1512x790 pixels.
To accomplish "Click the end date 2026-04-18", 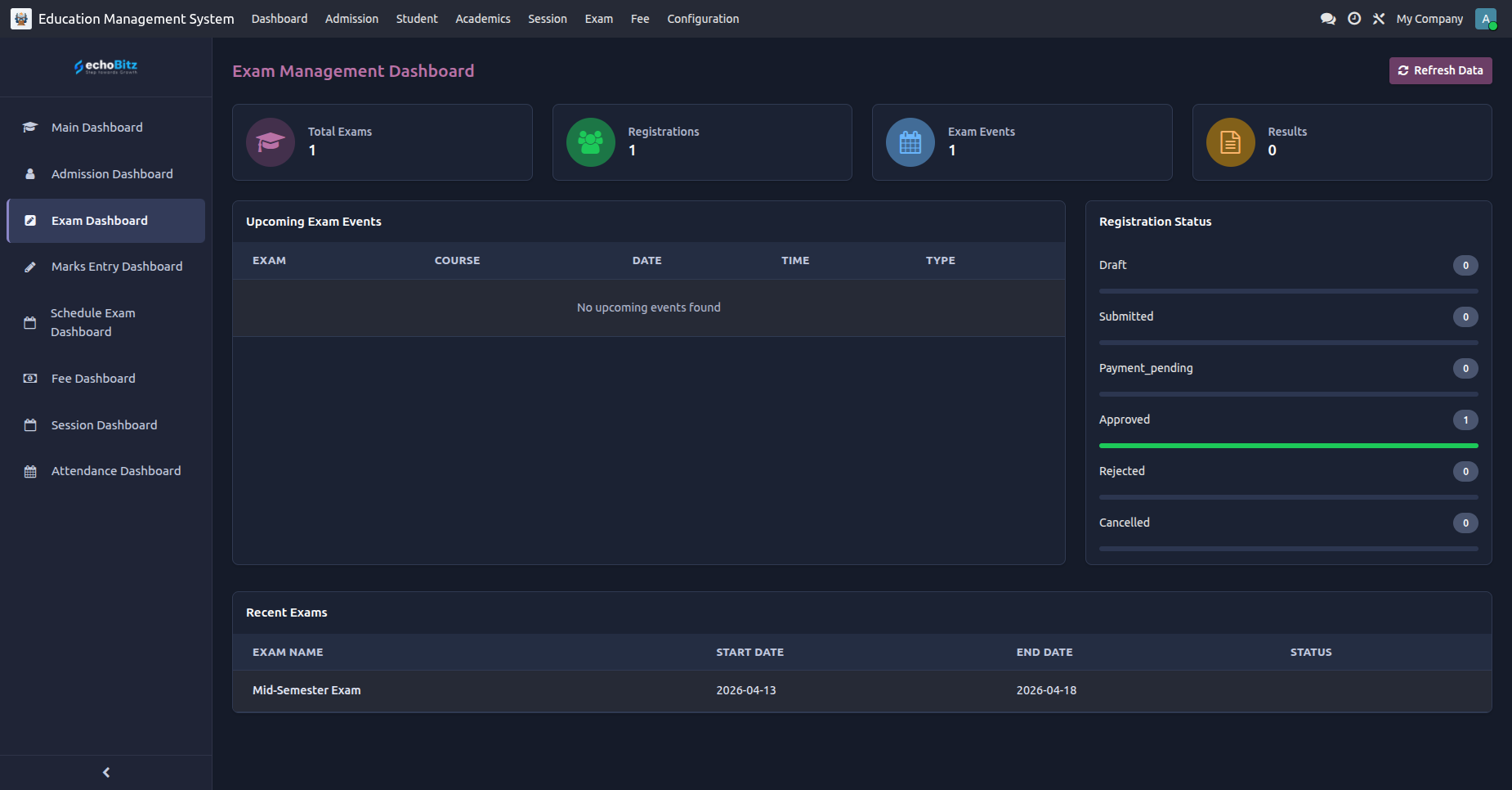I will click(1046, 691).
